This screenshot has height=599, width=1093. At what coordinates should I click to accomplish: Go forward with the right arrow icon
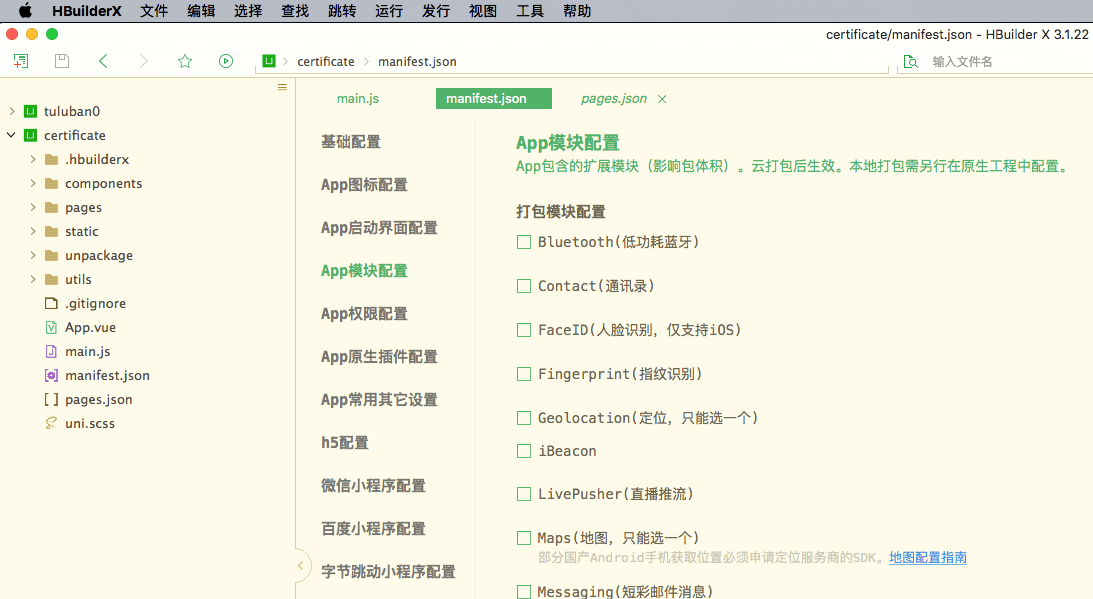coord(144,61)
